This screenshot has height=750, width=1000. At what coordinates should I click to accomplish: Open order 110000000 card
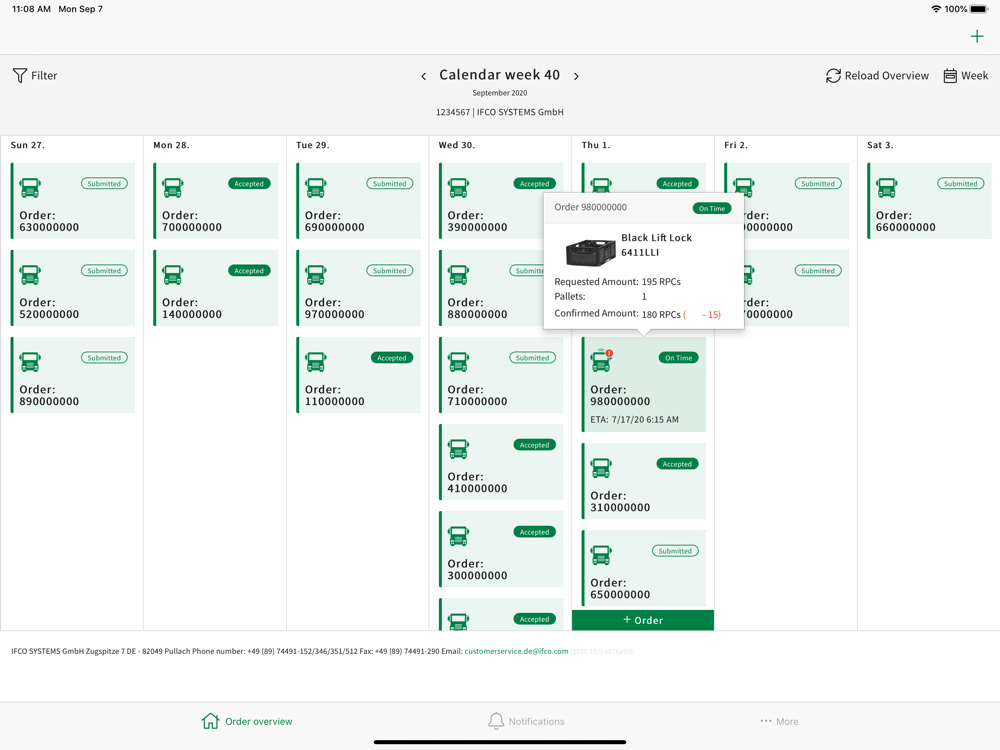point(358,375)
